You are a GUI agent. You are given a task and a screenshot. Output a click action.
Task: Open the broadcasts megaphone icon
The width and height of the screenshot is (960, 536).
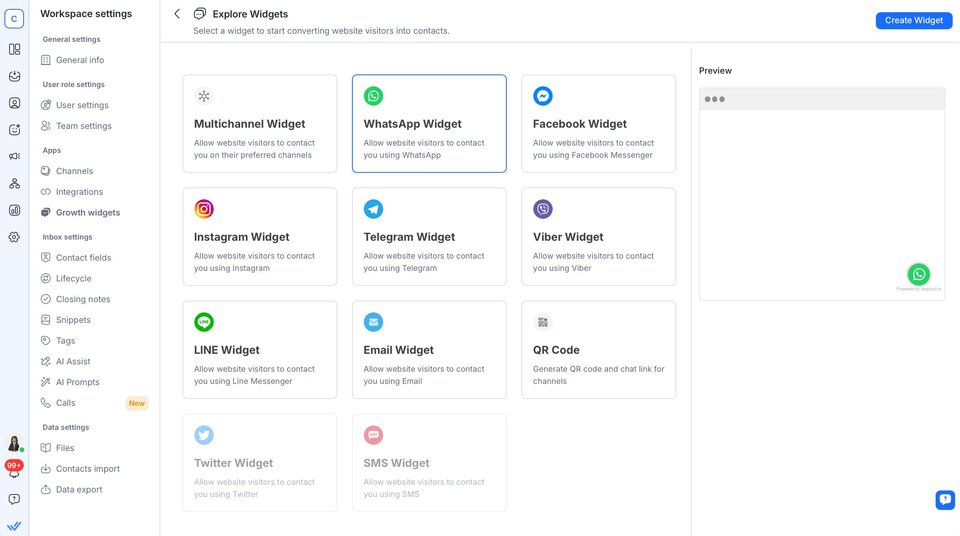[x=14, y=156]
